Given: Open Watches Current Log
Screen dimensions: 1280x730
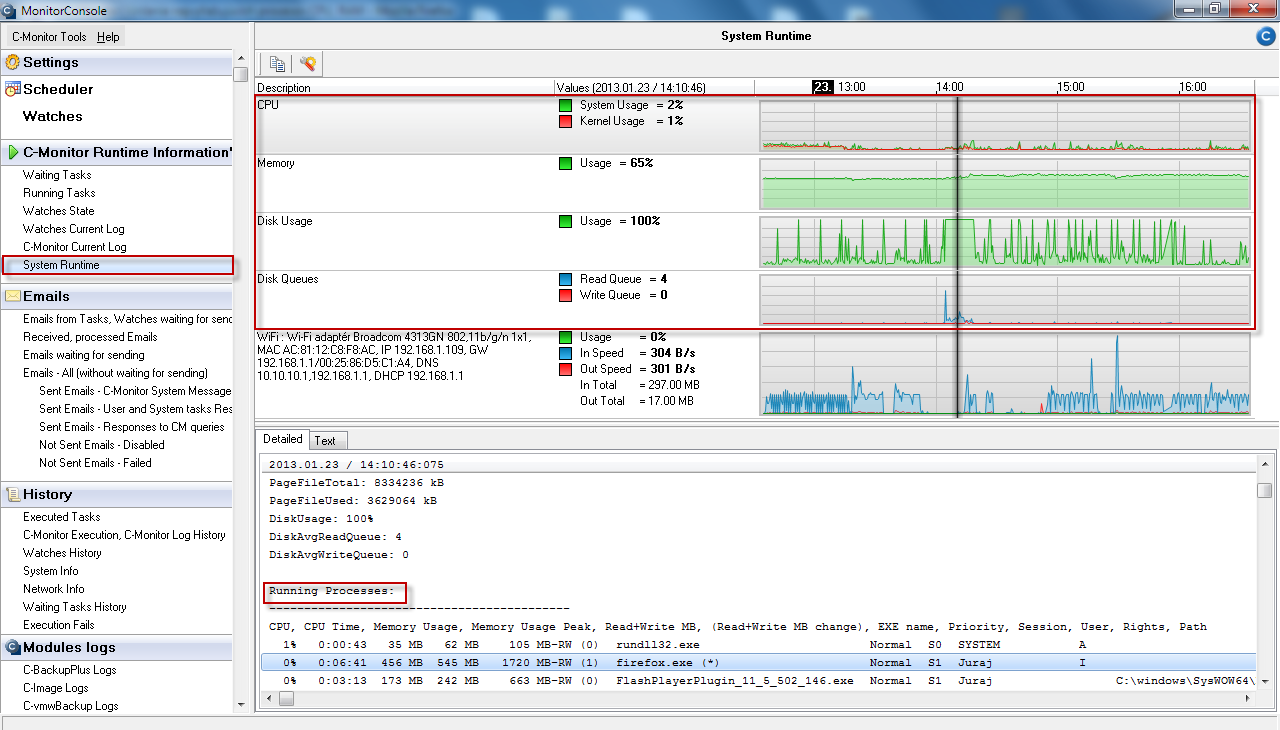Looking at the screenshot, I should click(x=74, y=229).
